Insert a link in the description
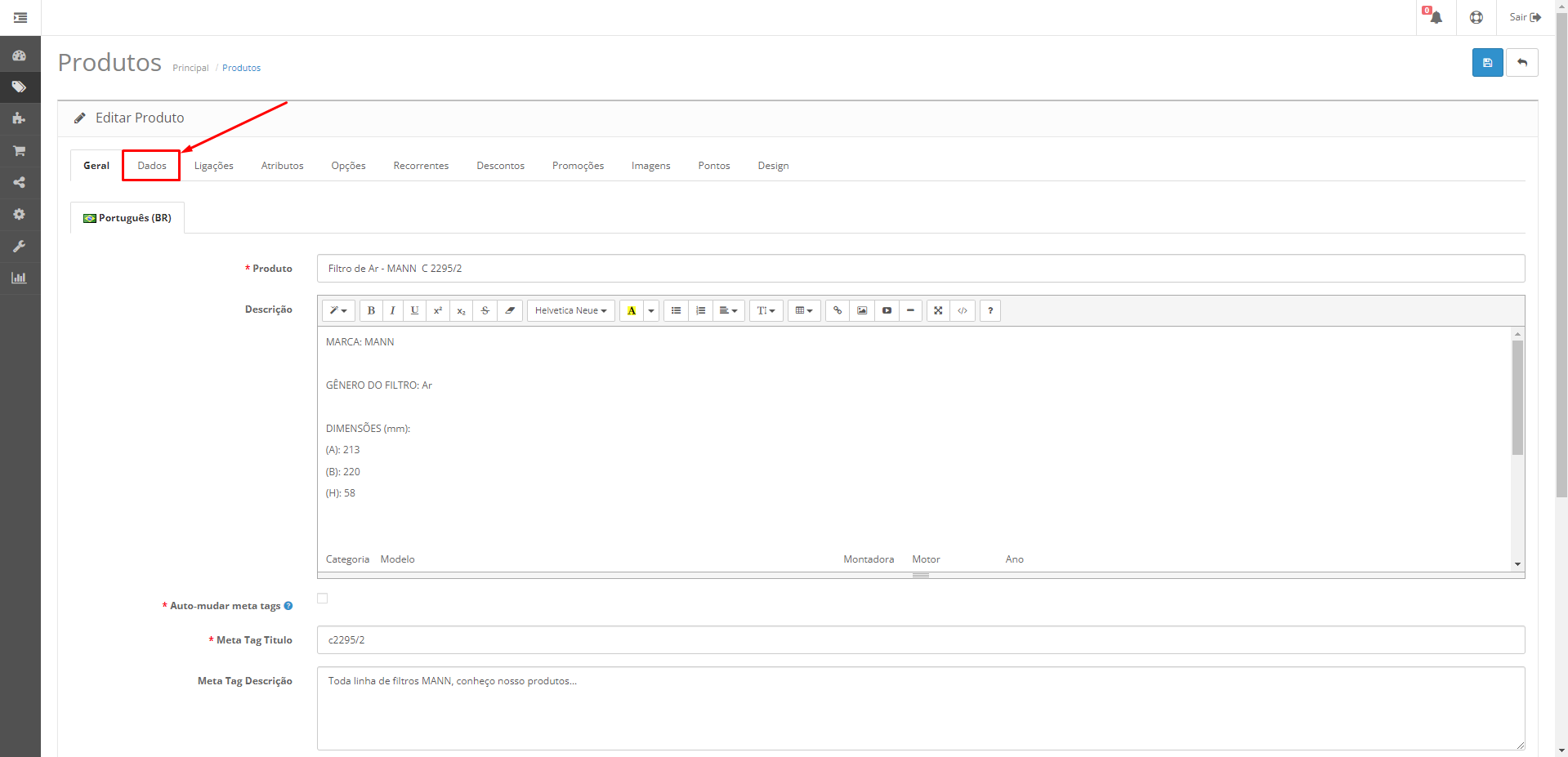1568x757 pixels. point(838,310)
